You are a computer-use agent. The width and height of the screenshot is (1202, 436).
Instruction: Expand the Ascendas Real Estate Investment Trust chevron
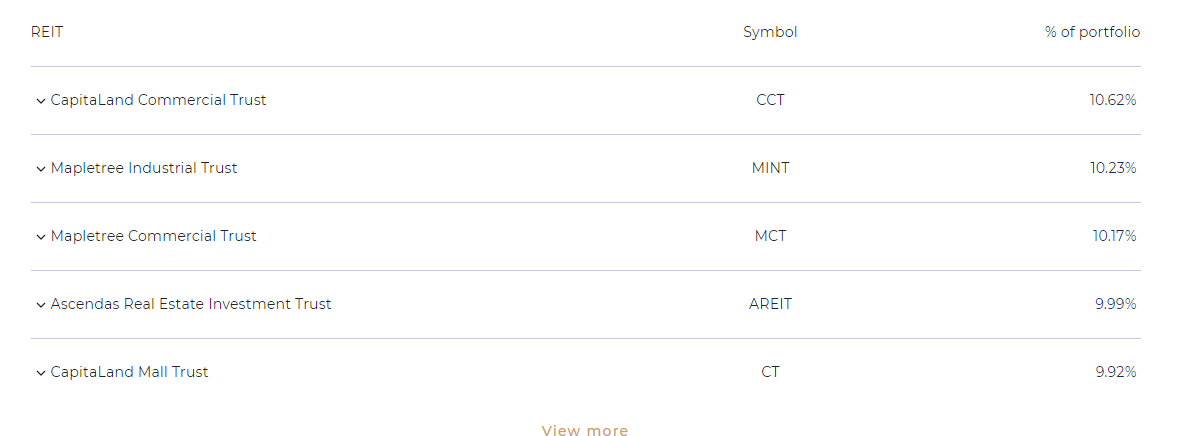[x=41, y=305]
